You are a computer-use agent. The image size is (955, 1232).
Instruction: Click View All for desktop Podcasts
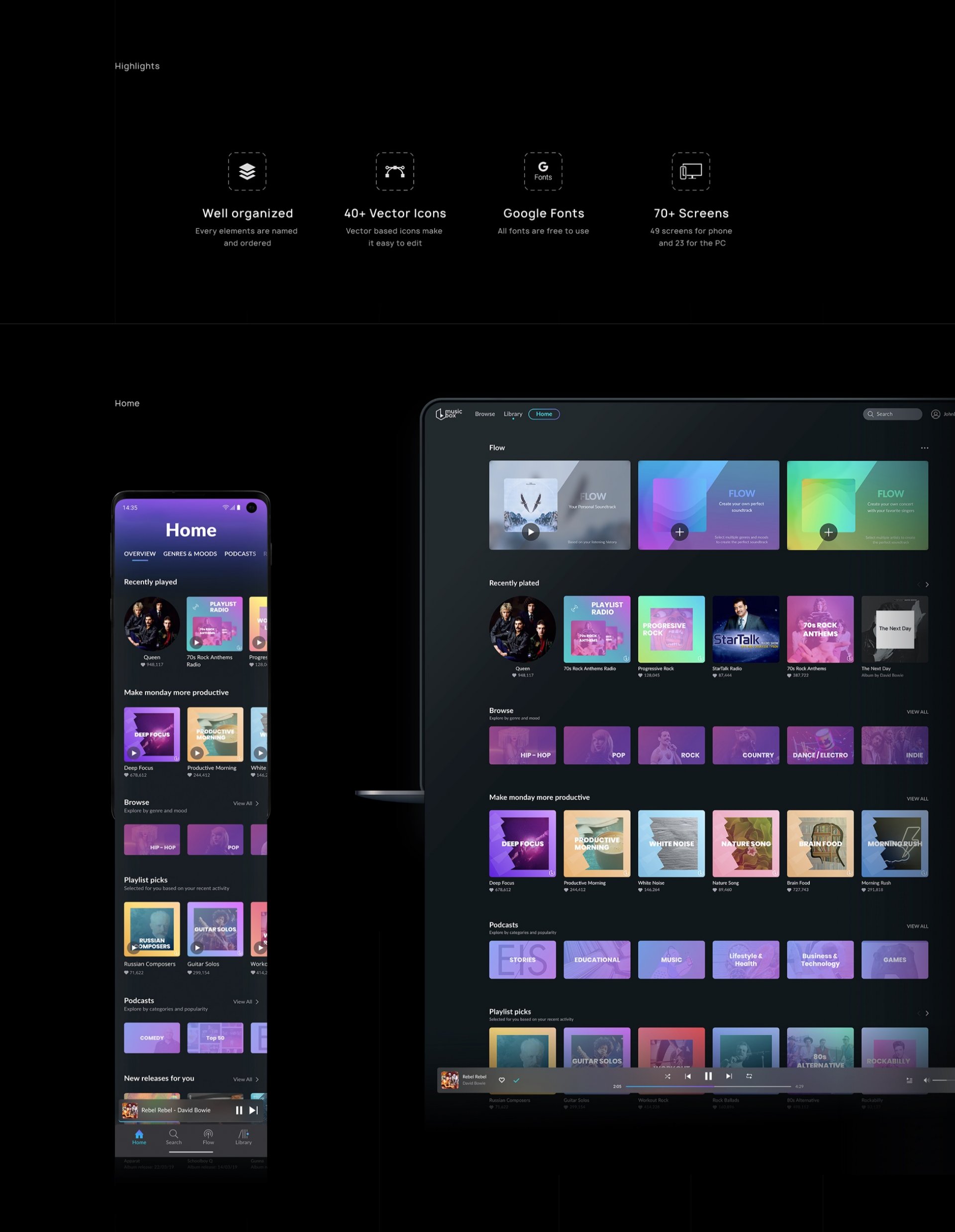[x=917, y=926]
